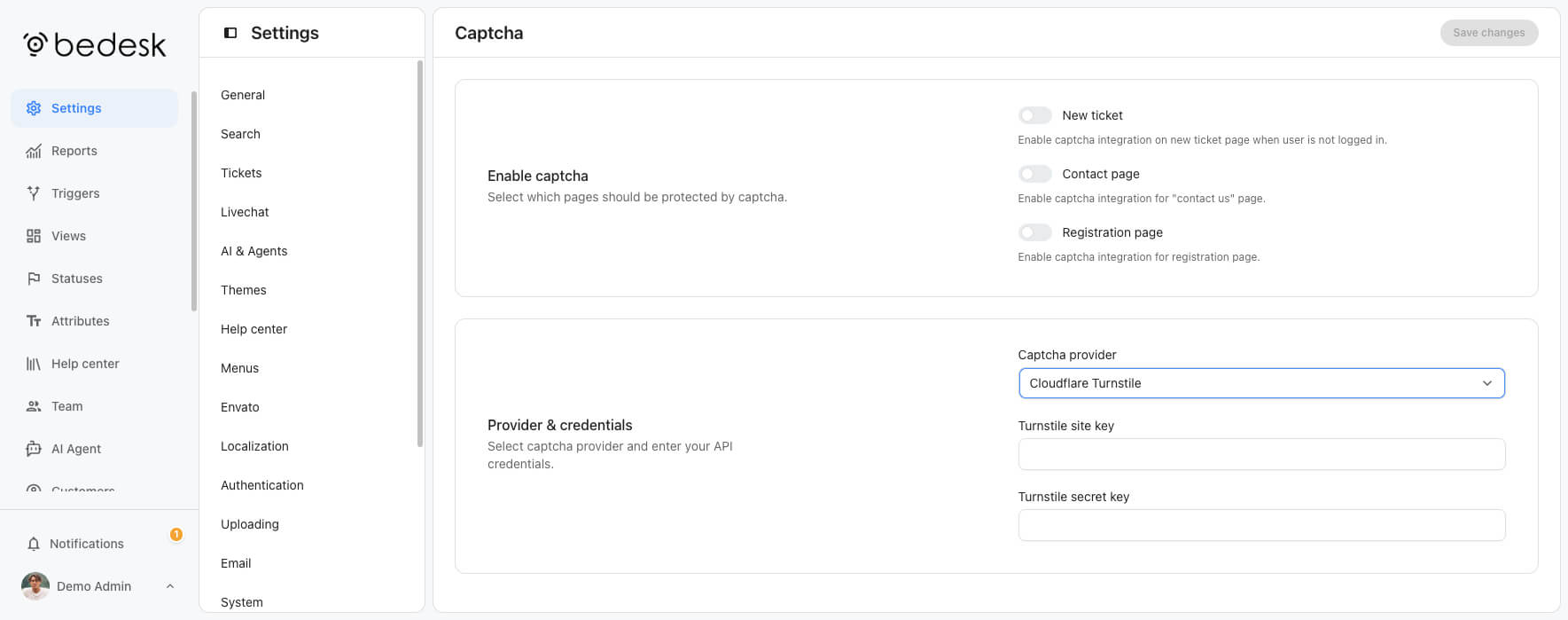1568x620 pixels.
Task: Click the settings list scrollbar
Action: pyautogui.click(x=420, y=254)
